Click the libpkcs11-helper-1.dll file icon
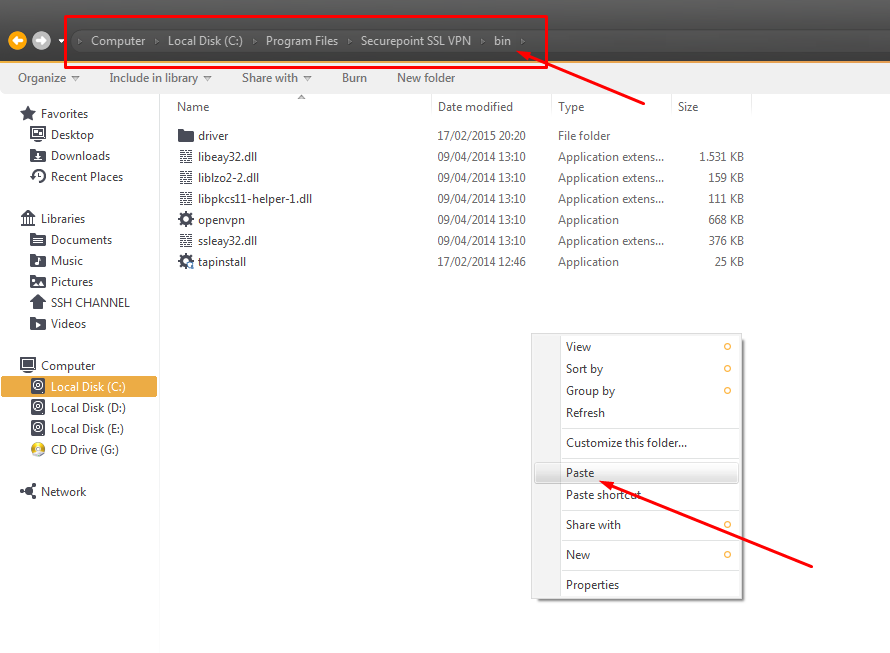The width and height of the screenshot is (890, 653). pos(186,199)
